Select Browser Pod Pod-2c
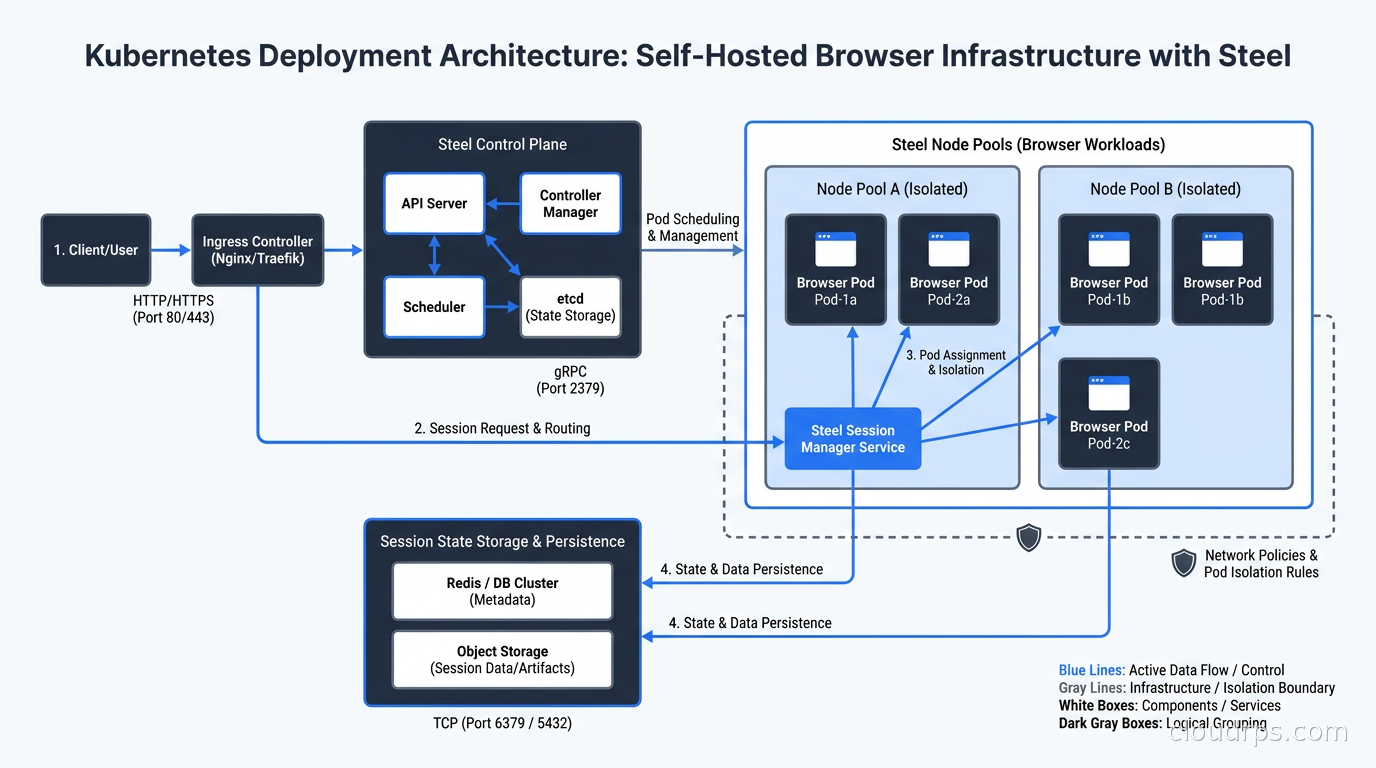Image resolution: width=1376 pixels, height=768 pixels. pos(1109,414)
